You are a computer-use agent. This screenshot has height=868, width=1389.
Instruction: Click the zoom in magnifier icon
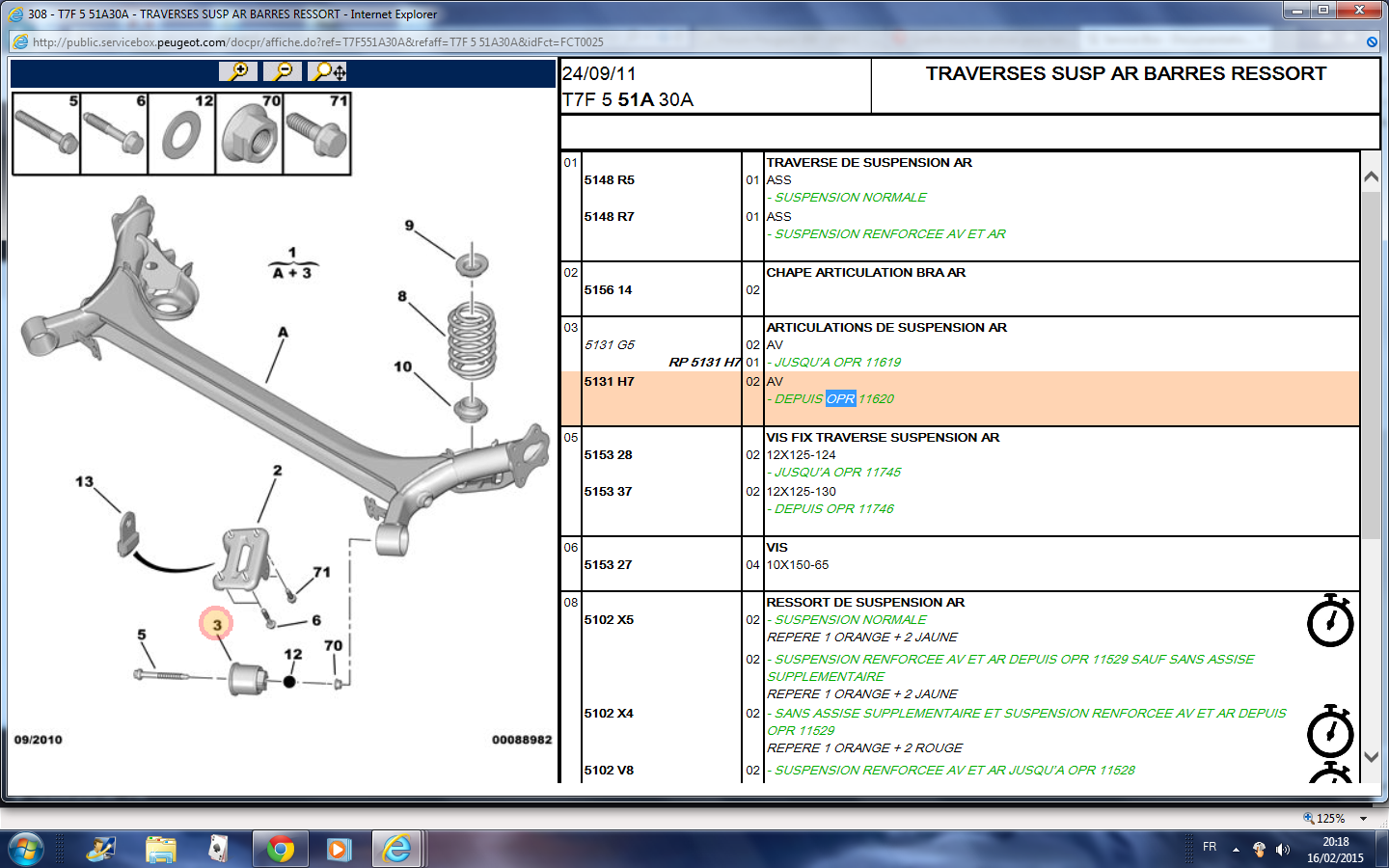click(238, 71)
